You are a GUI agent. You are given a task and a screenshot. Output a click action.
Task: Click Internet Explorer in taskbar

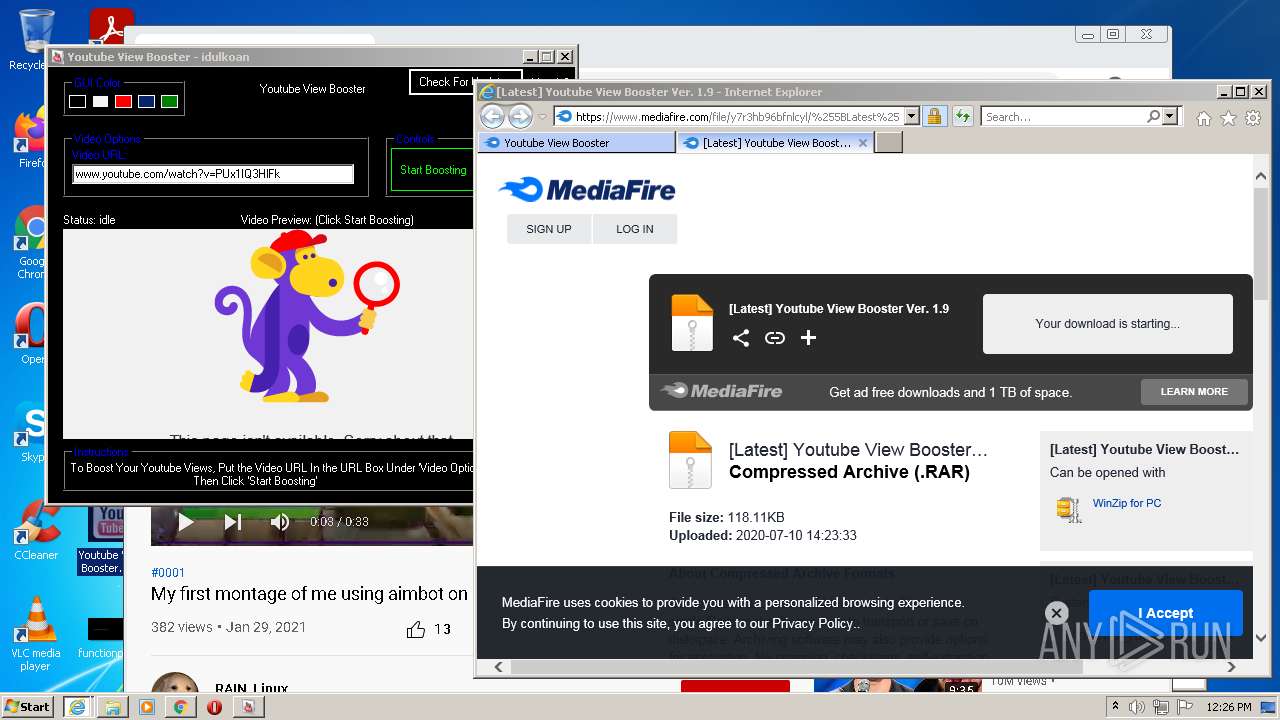click(77, 707)
